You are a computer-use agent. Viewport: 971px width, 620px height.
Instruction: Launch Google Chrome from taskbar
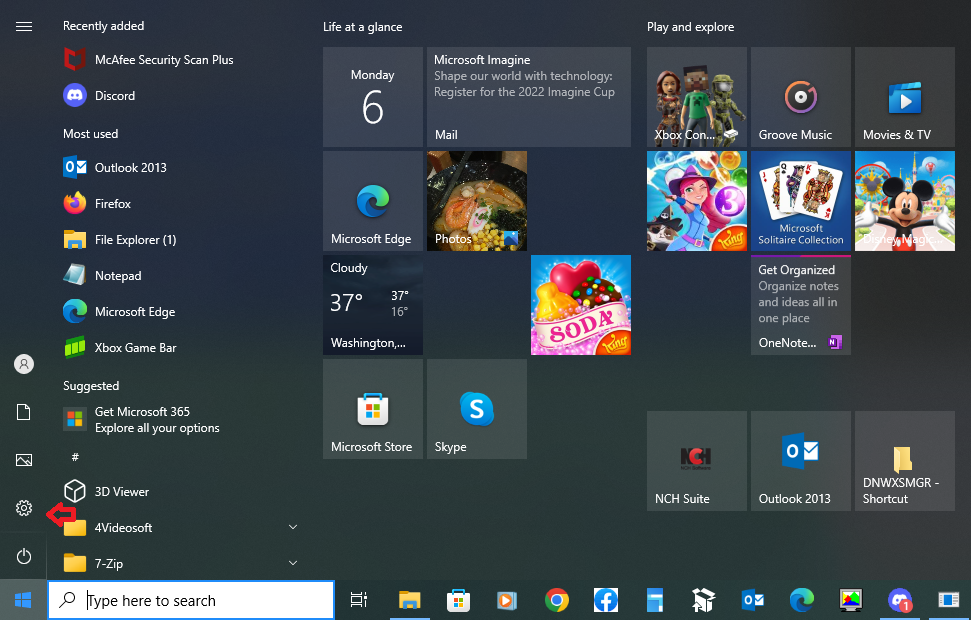coord(557,600)
